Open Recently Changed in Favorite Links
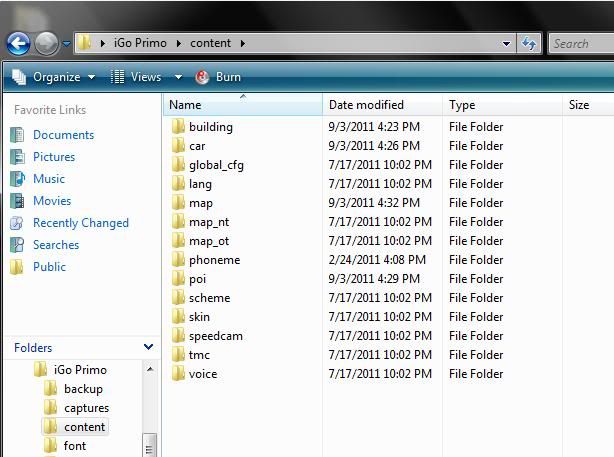The height and width of the screenshot is (457, 614). (81, 223)
